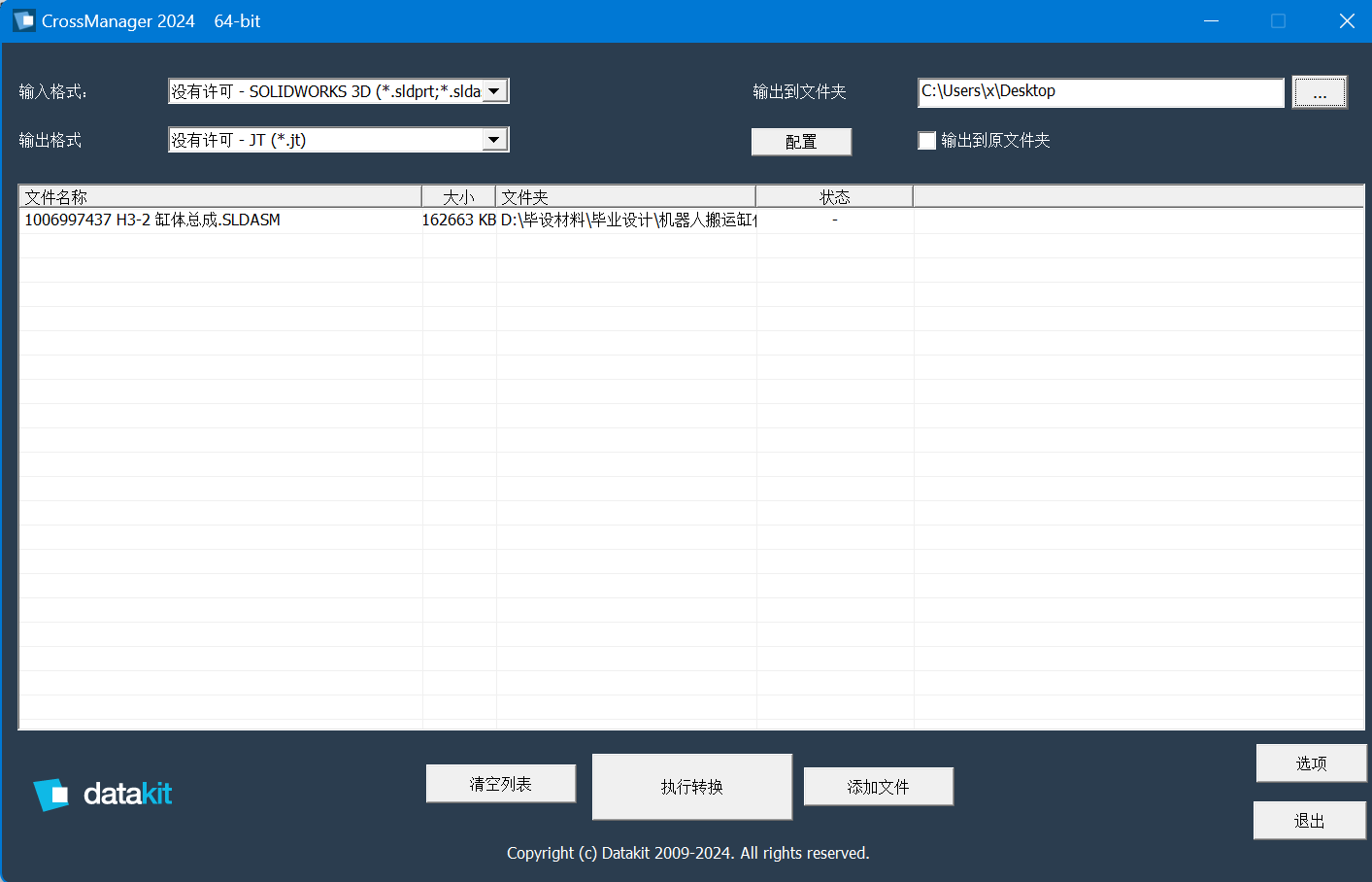Select the SOLIDWORKS 3D input format combo box
Screen dimensions: 1372x882
tap(338, 91)
